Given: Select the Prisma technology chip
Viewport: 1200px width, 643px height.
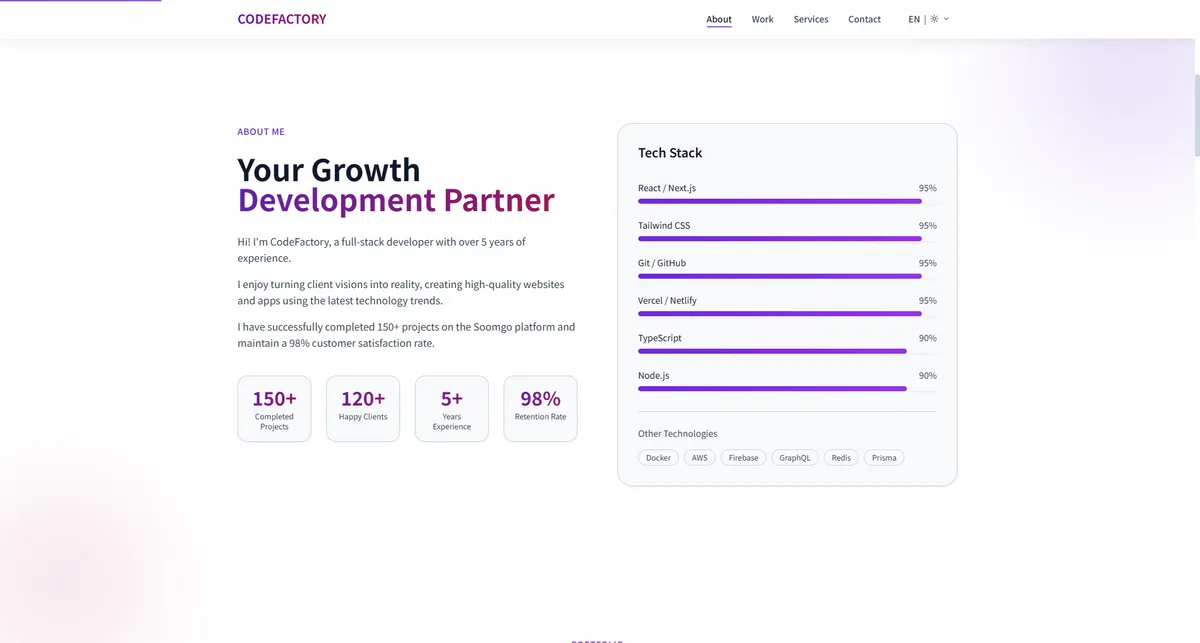Looking at the screenshot, I should pyautogui.click(x=884, y=458).
